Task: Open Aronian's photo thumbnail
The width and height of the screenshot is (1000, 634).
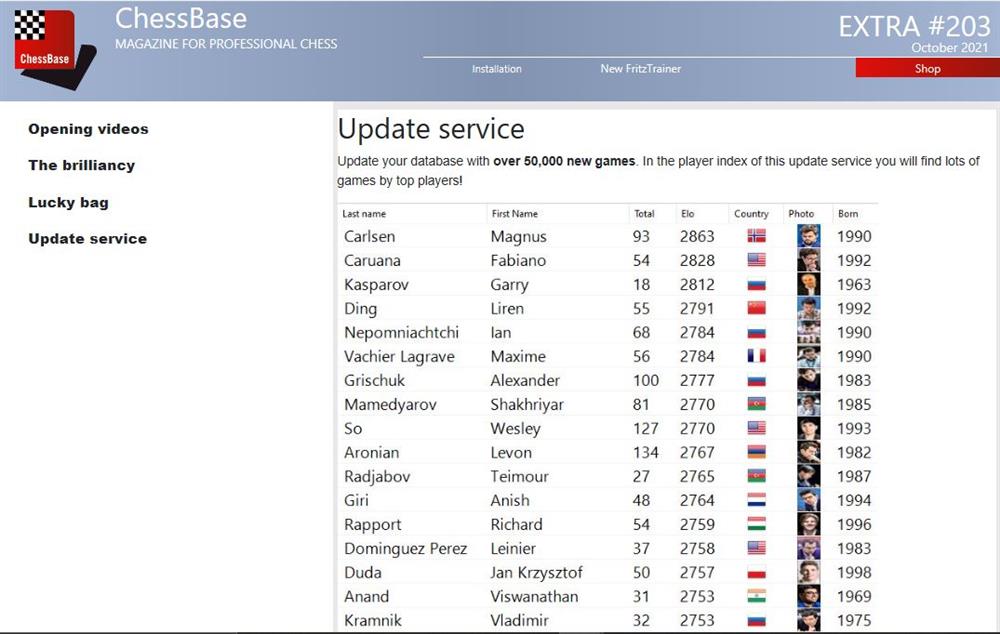Action: coord(809,452)
